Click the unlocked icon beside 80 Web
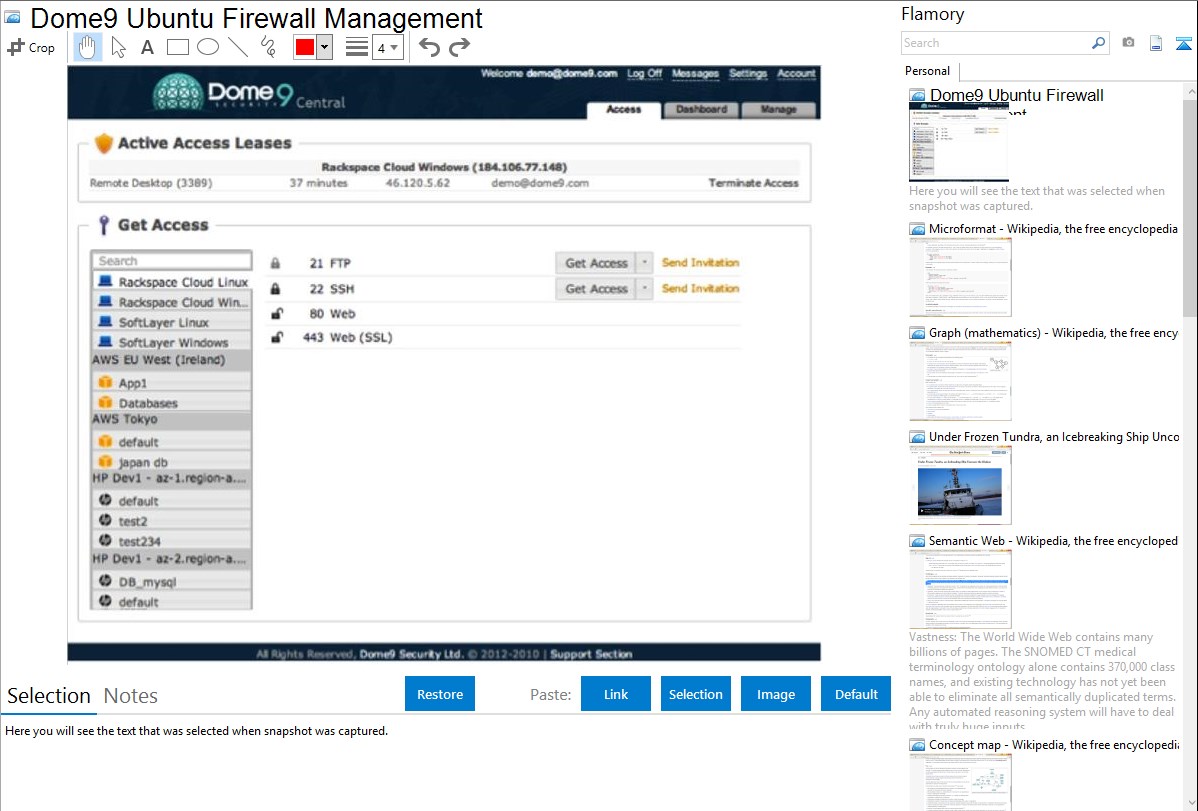The width and height of the screenshot is (1198, 811). point(277,313)
